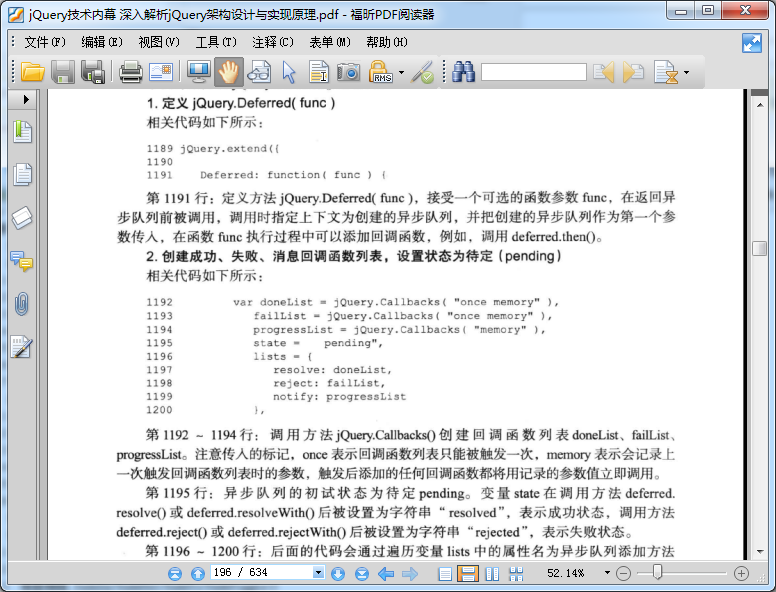The image size is (776, 592).
Task: Open a file with the folder icon
Action: [x=33, y=72]
